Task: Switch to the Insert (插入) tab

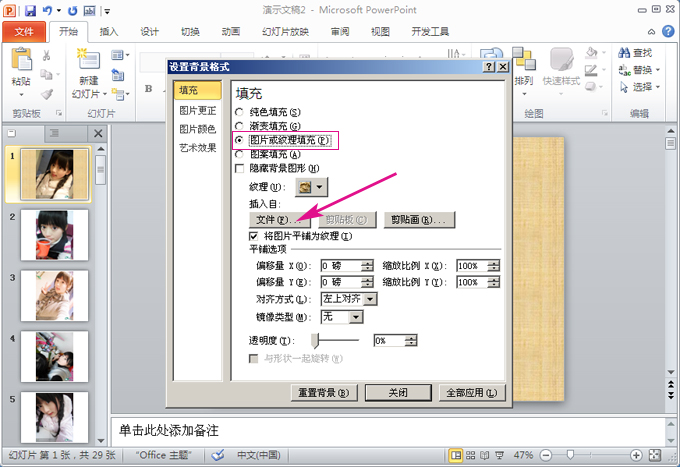Action: coord(108,32)
